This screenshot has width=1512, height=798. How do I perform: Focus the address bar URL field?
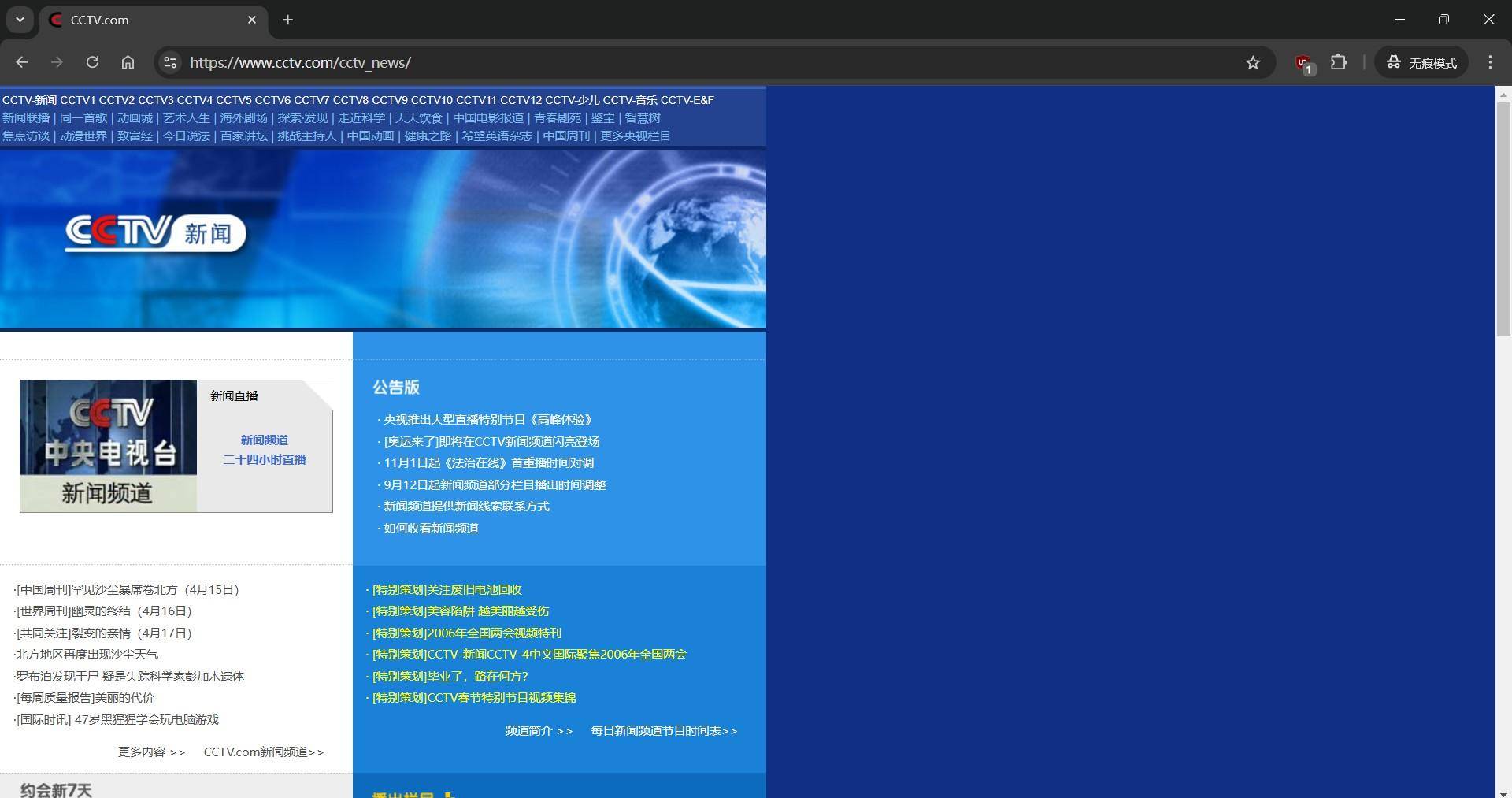pos(709,62)
